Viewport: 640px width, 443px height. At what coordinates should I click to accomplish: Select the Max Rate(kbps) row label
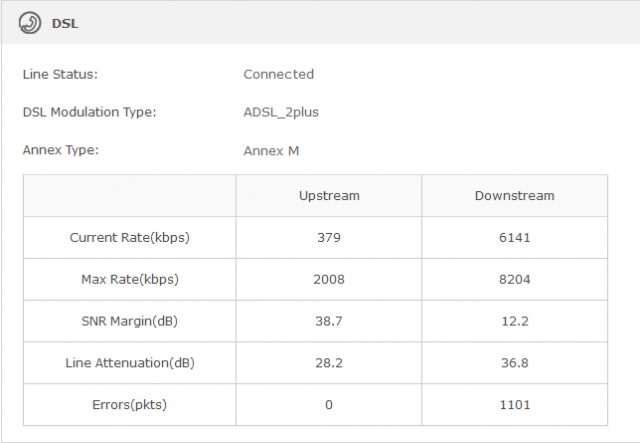[129, 279]
